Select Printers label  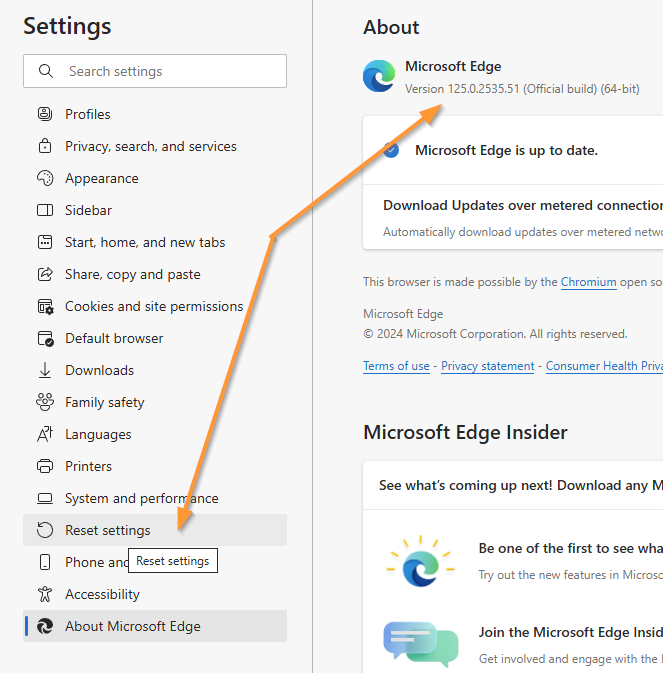[88, 466]
